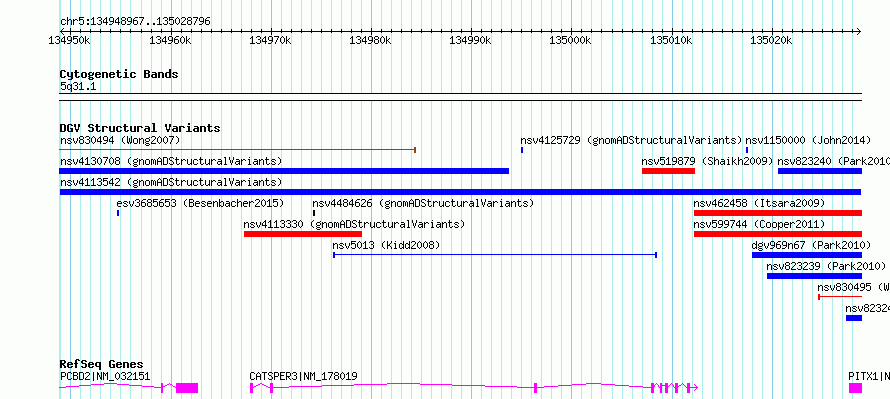890x399 pixels.
Task: Select the brown nsv830494 variant line
Action: (x=237, y=150)
